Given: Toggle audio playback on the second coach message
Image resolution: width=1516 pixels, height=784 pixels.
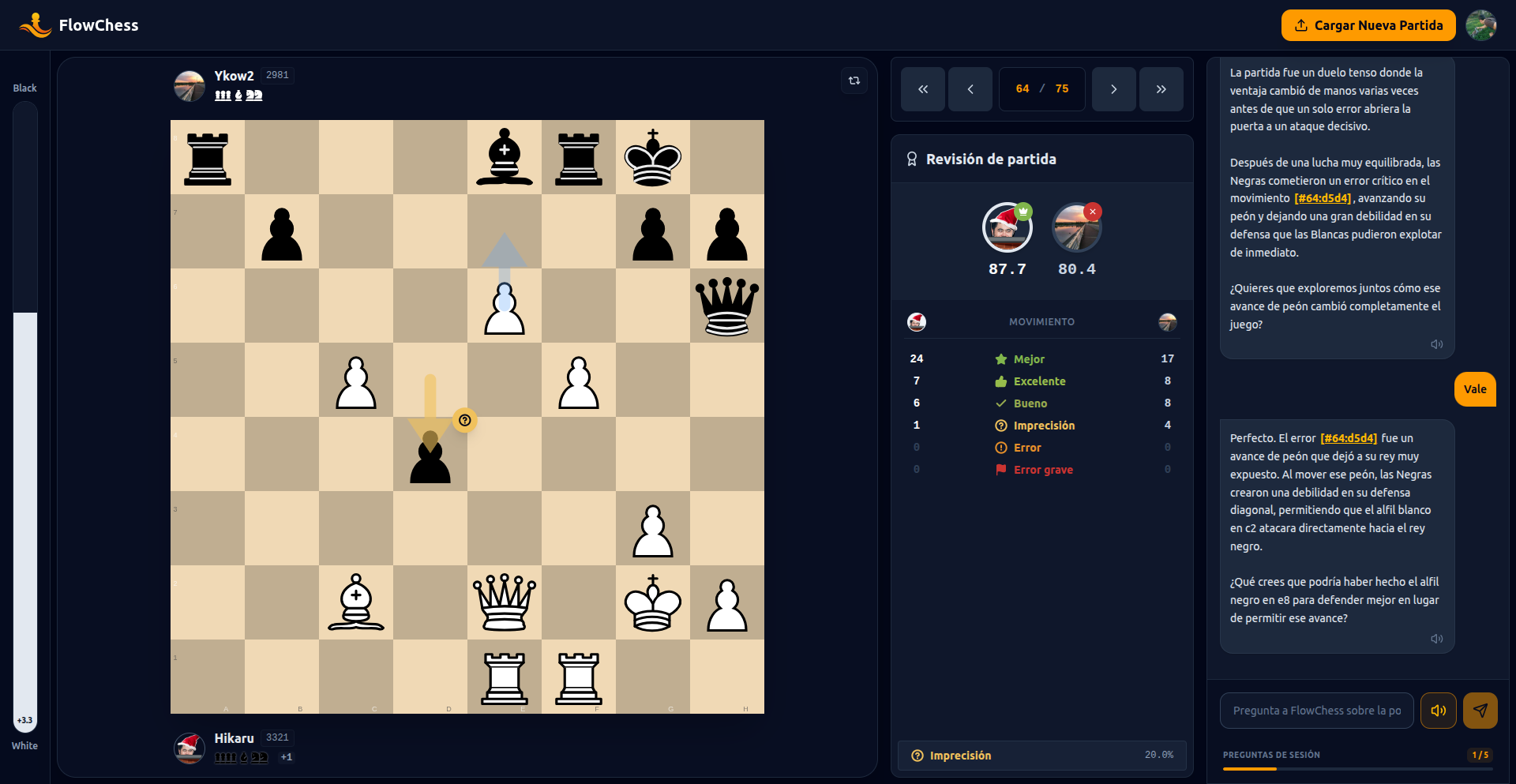Looking at the screenshot, I should click(1437, 639).
